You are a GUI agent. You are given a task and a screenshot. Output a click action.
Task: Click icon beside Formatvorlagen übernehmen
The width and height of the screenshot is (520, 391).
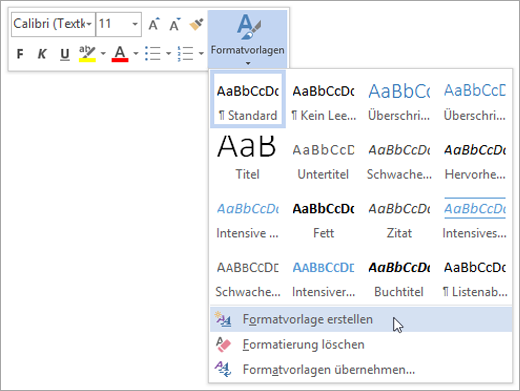(x=223, y=370)
